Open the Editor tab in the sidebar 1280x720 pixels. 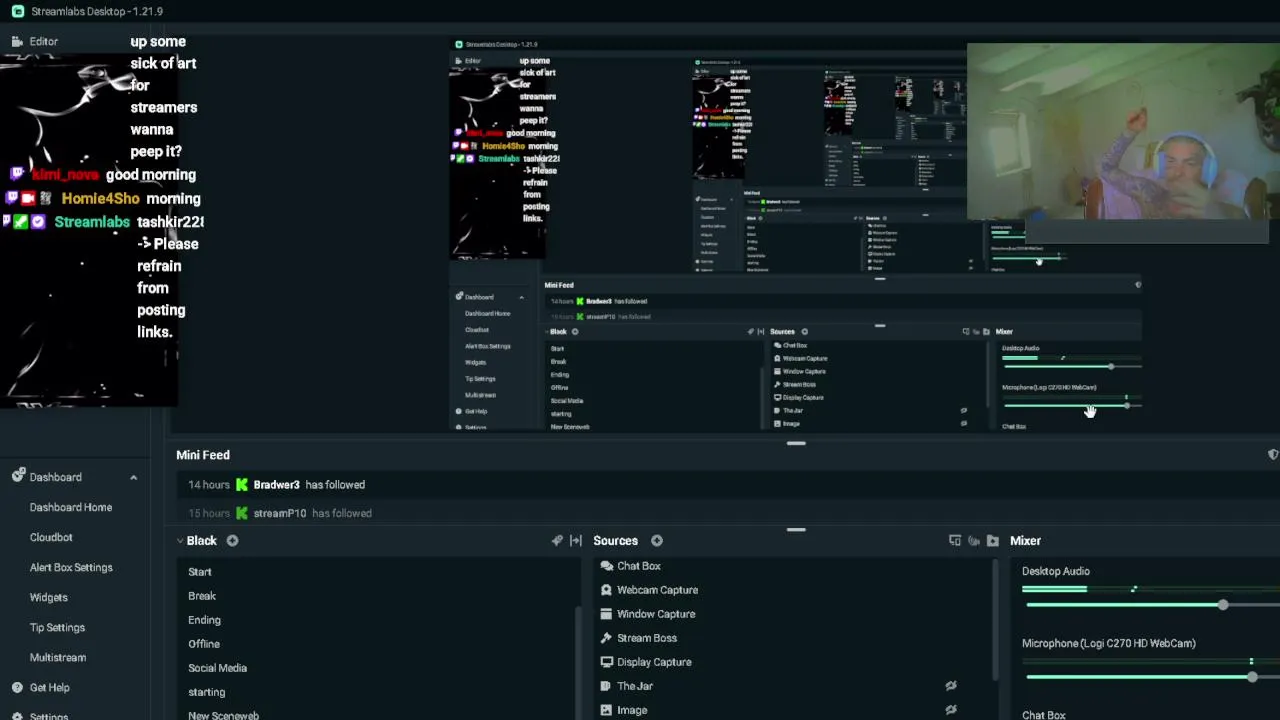click(x=43, y=41)
